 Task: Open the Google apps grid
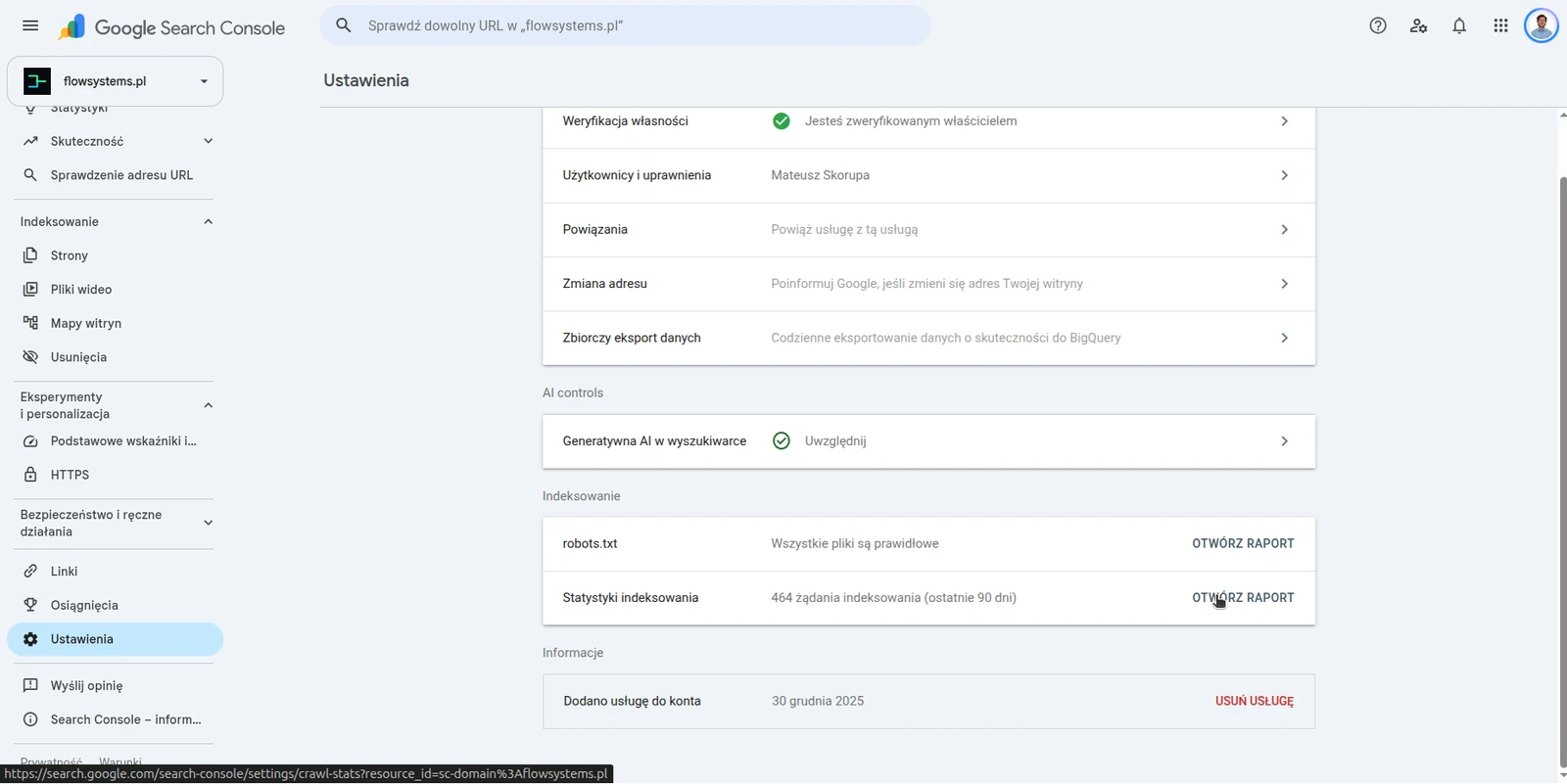tap(1500, 25)
